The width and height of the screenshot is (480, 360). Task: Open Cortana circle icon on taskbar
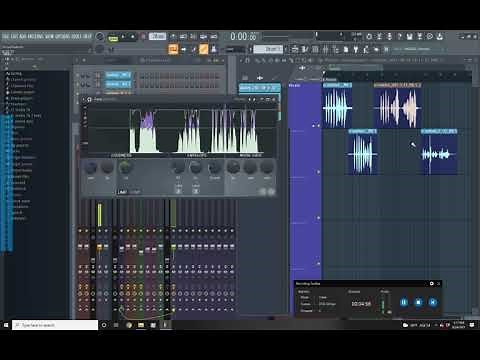[x=104, y=325]
